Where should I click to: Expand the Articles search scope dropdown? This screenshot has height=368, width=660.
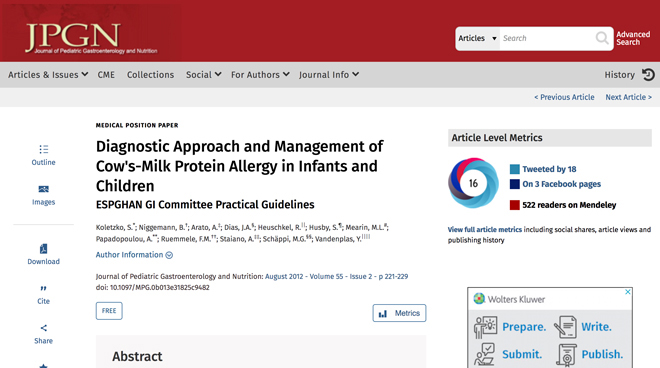coord(477,38)
